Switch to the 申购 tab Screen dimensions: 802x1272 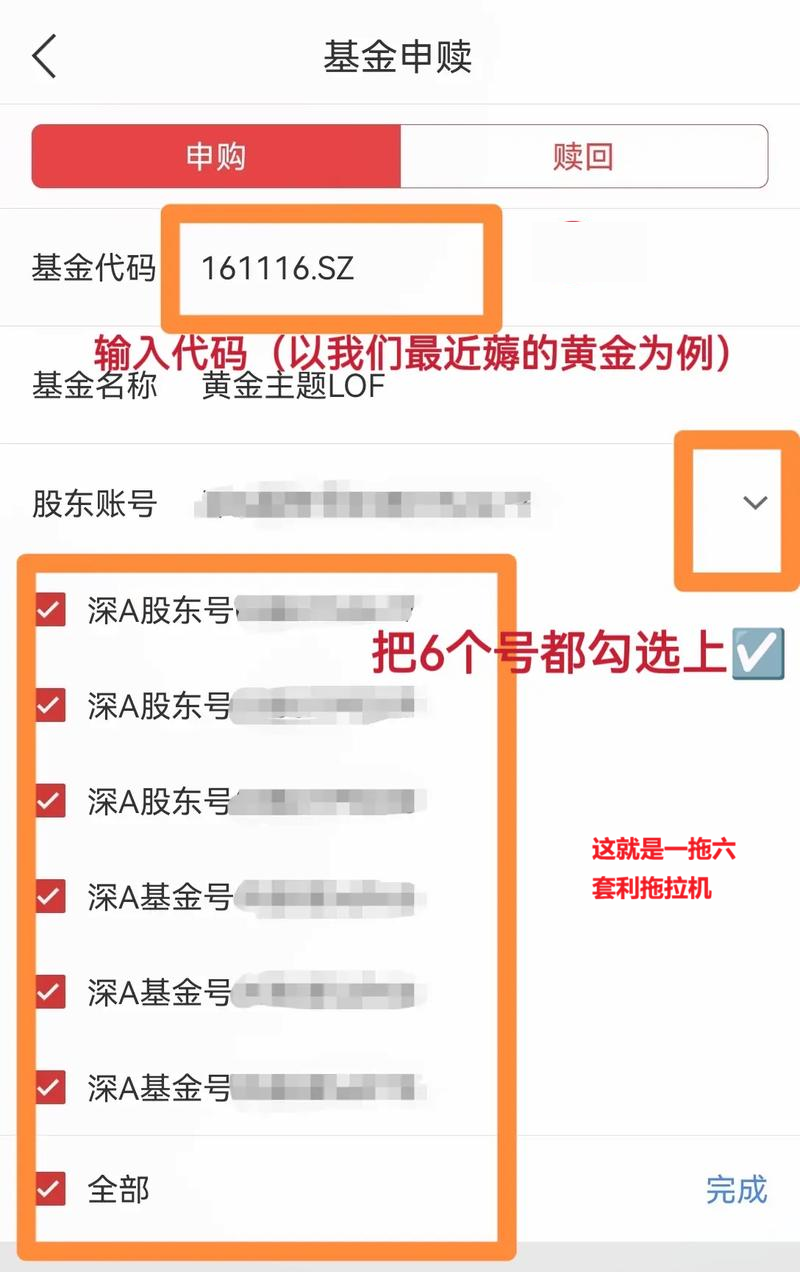click(216, 156)
